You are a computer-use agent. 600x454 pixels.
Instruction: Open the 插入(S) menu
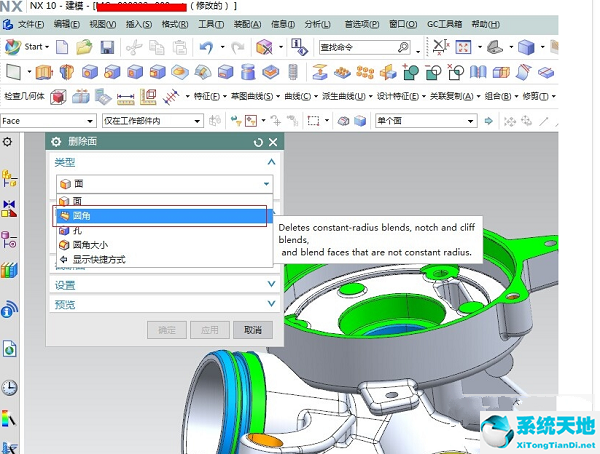pyautogui.click(x=139, y=24)
